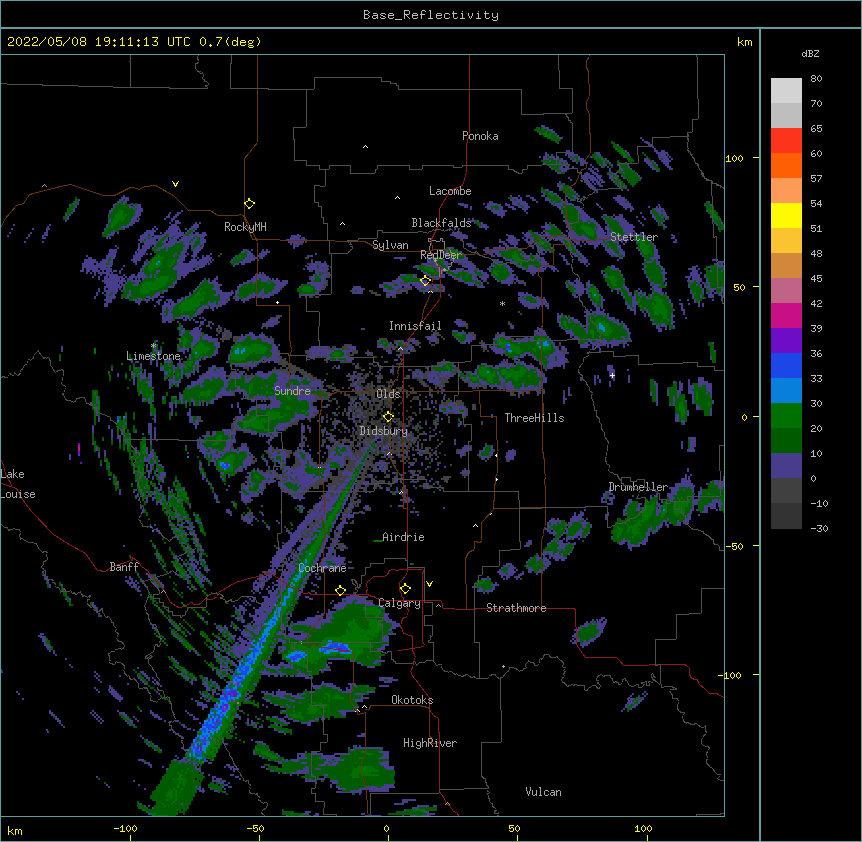Screen dimensions: 862x842
Task: Click the red 65 dBZ color swatch
Action: (786, 140)
